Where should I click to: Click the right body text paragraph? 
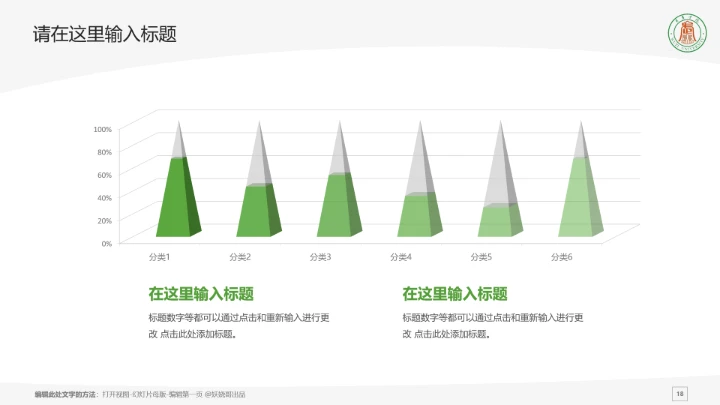coord(493,325)
